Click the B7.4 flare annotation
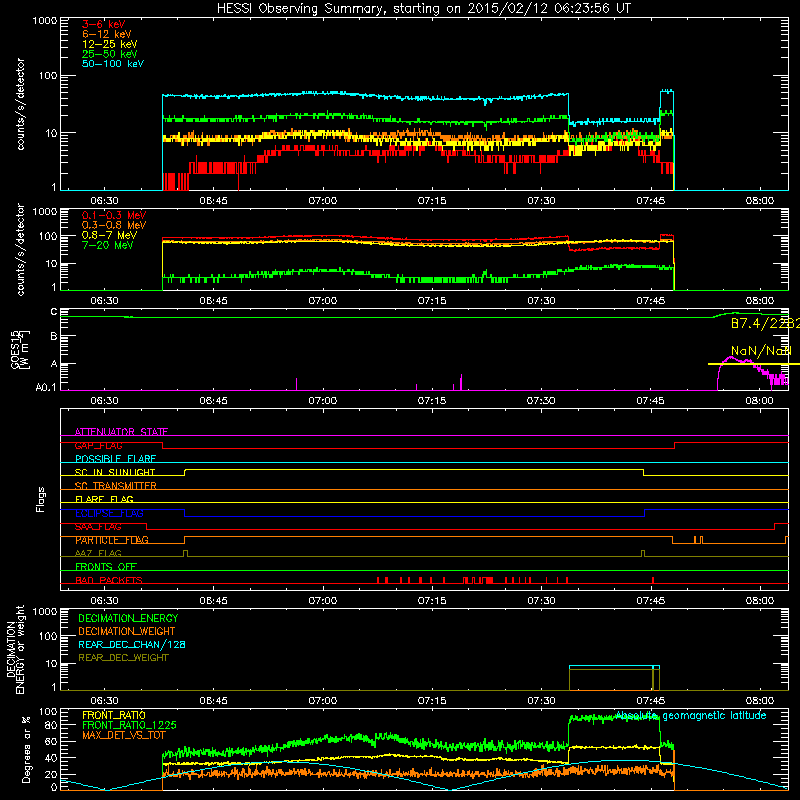This screenshot has width=800, height=800. pyautogui.click(x=765, y=323)
